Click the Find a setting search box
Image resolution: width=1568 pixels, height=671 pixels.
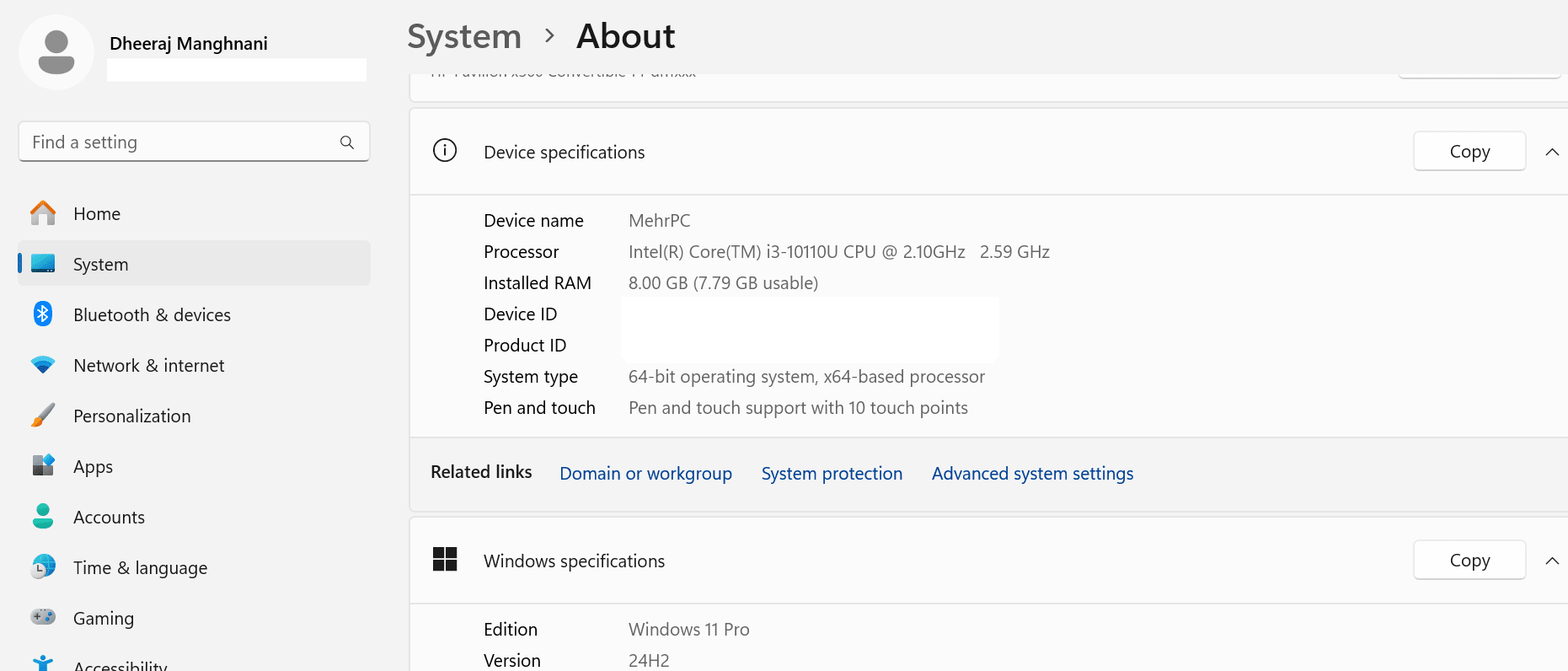181,142
